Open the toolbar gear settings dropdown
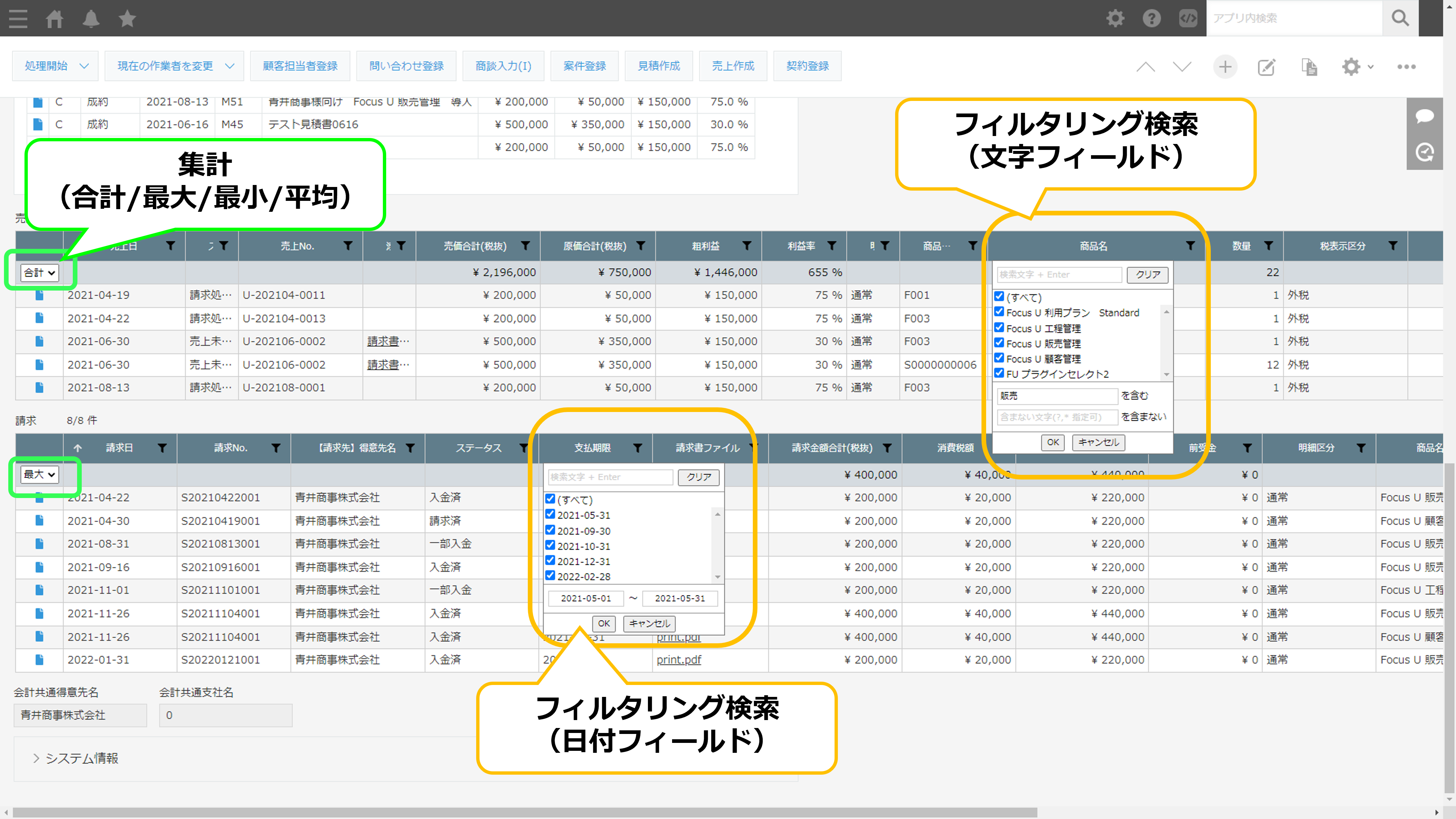Viewport: 1456px width, 819px height. tap(1357, 67)
